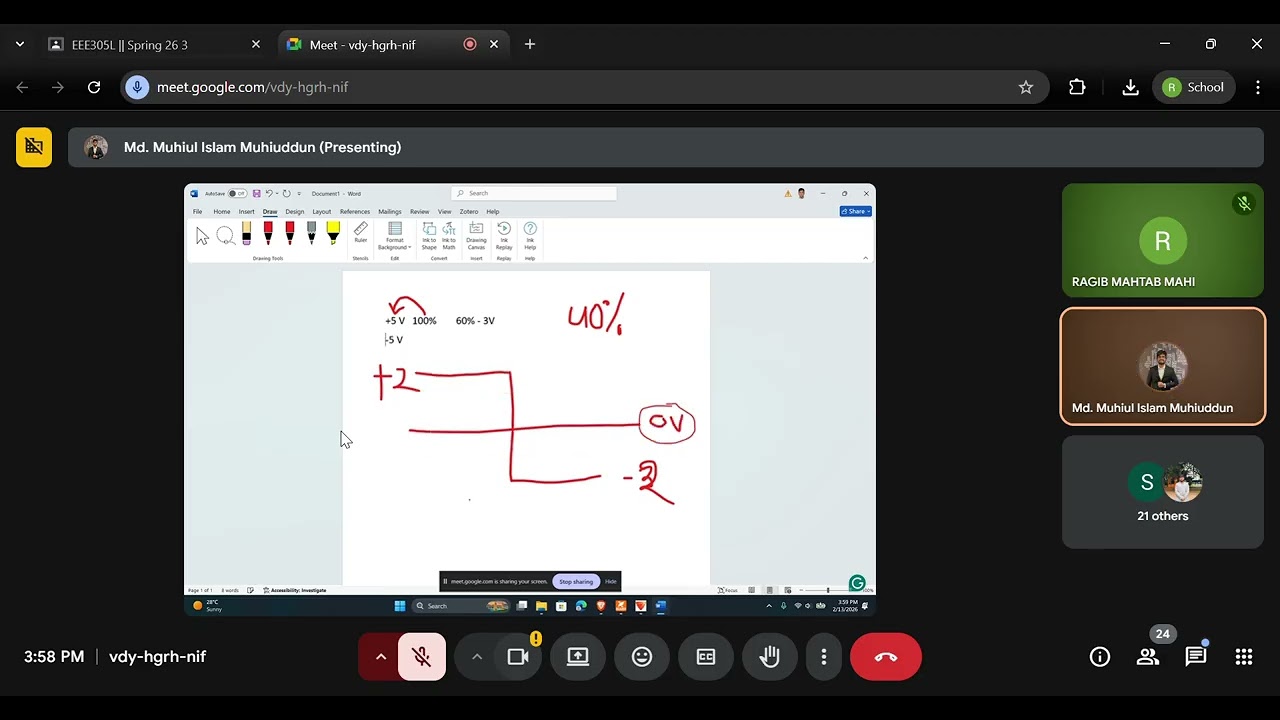Image resolution: width=1280 pixels, height=720 pixels.
Task: Open Ink Help in Word ribbon
Action: [x=530, y=235]
